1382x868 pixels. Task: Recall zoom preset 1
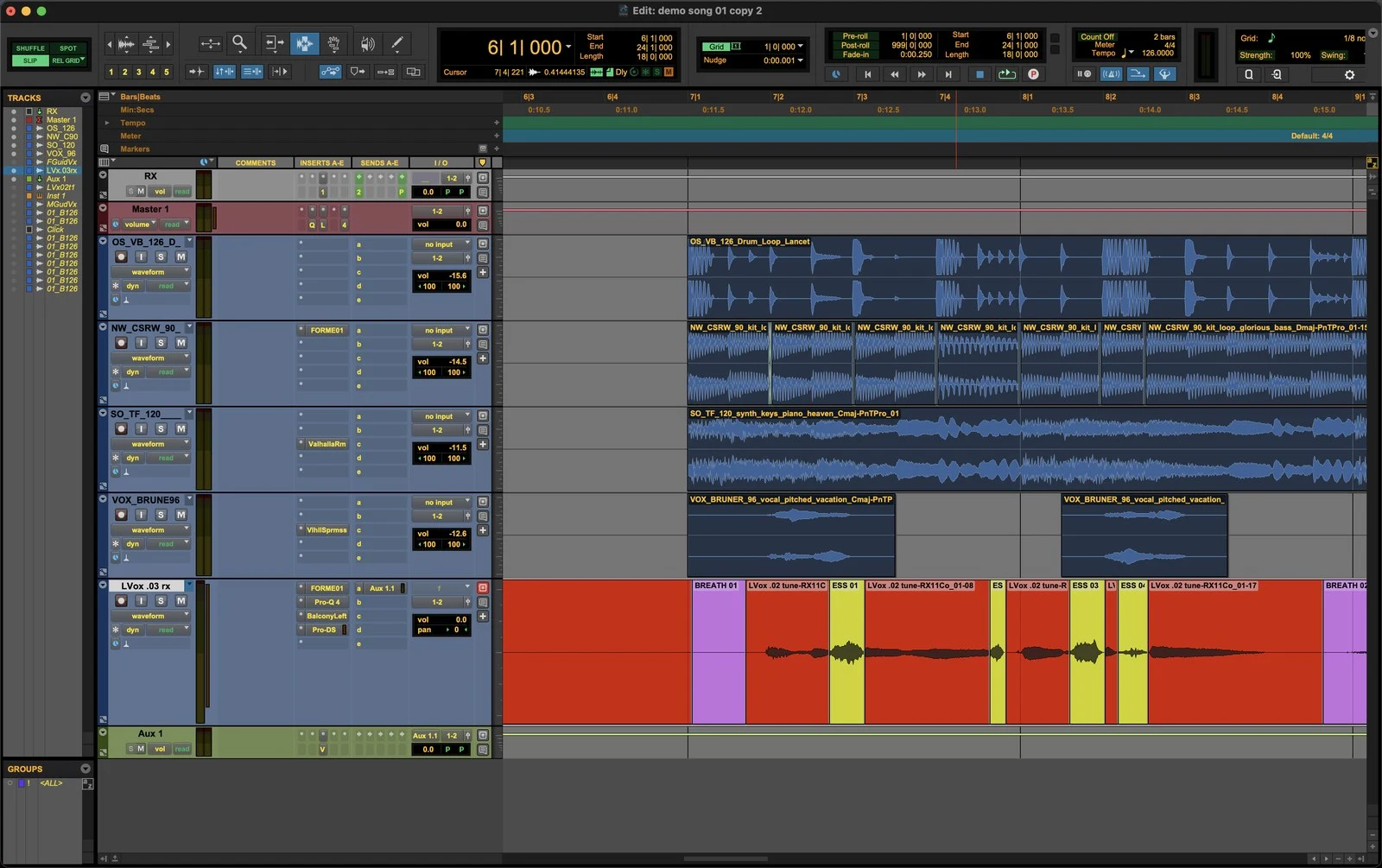[111, 72]
